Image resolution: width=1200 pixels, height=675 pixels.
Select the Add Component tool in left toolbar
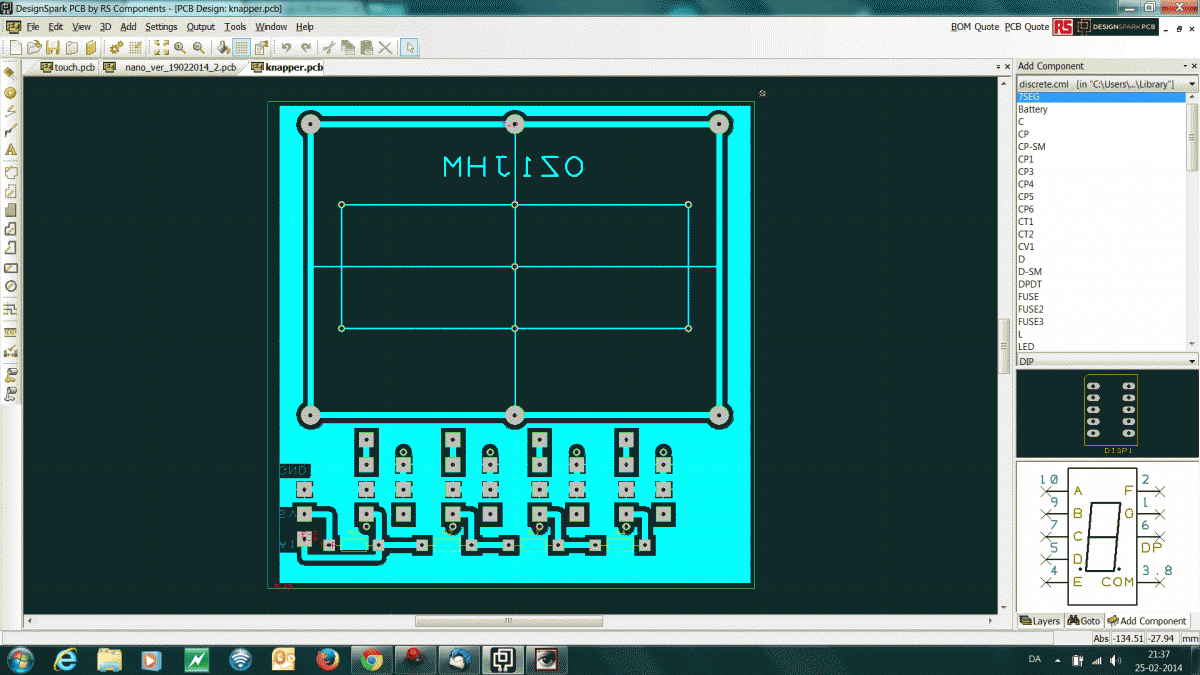pyautogui.click(x=11, y=73)
